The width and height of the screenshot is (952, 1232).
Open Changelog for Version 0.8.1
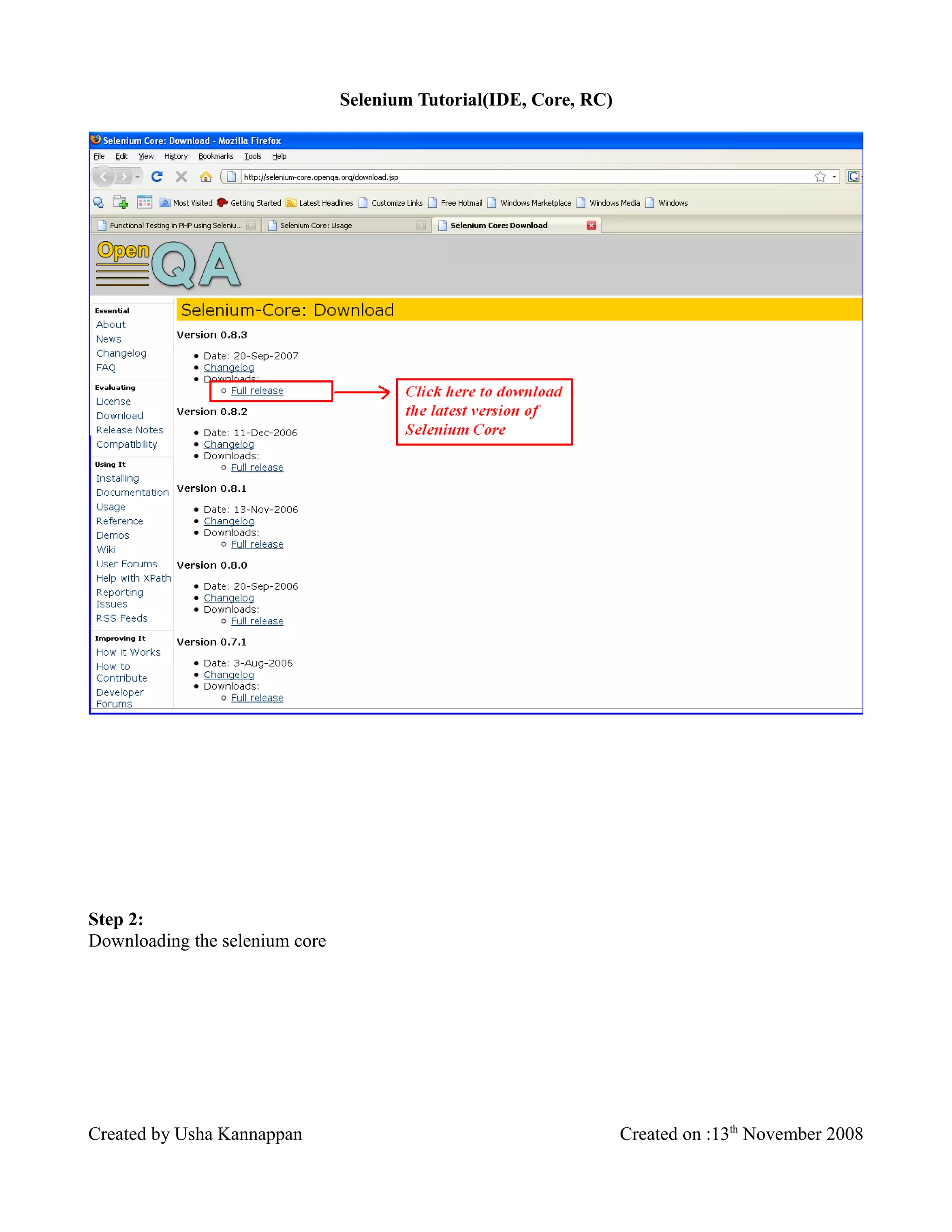pos(228,521)
